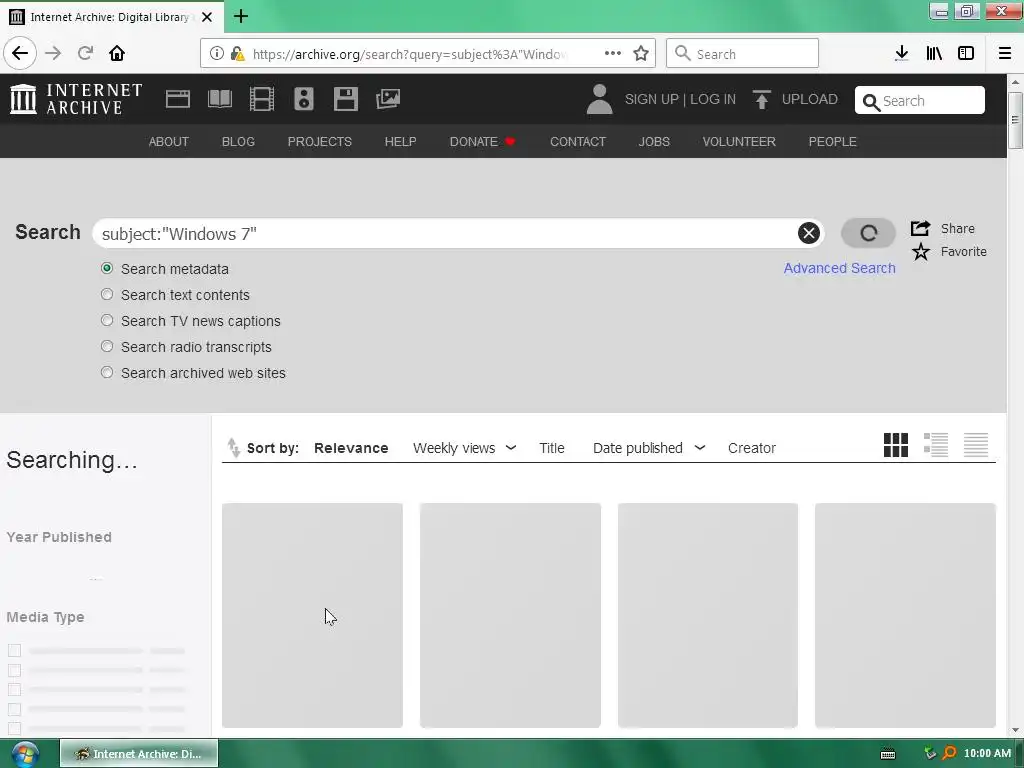The image size is (1024, 768).
Task: Switch to detailed list view
Action: (x=936, y=445)
